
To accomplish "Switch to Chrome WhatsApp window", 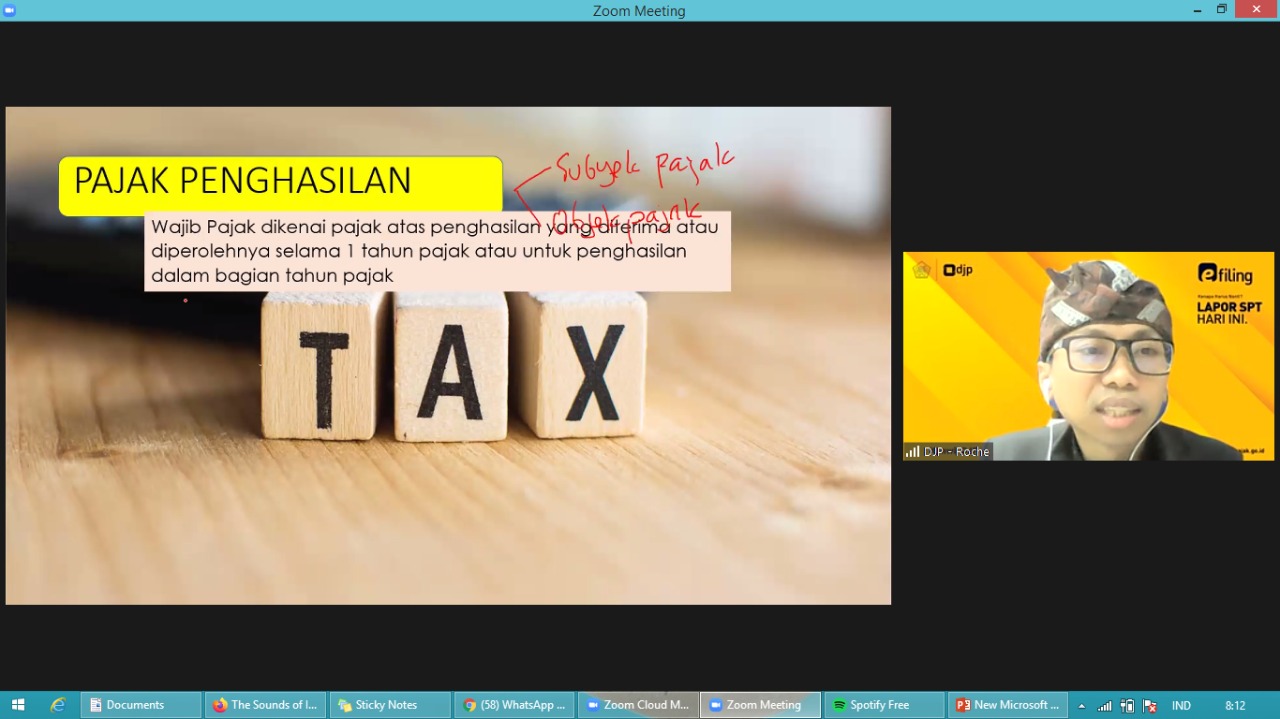I will point(514,705).
